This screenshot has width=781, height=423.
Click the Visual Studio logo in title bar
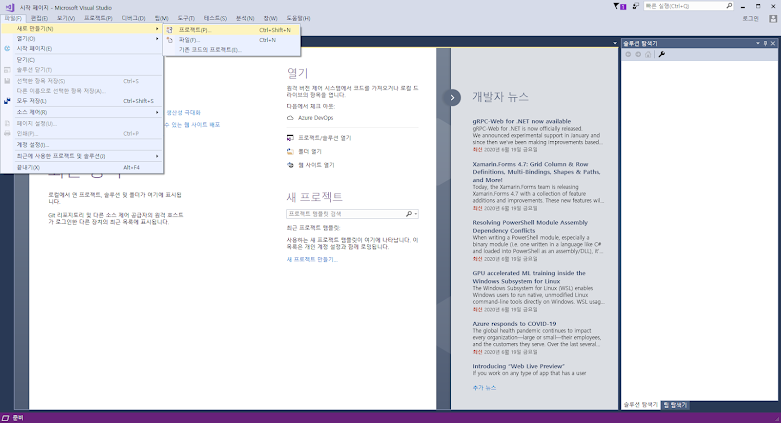coord(9,7)
